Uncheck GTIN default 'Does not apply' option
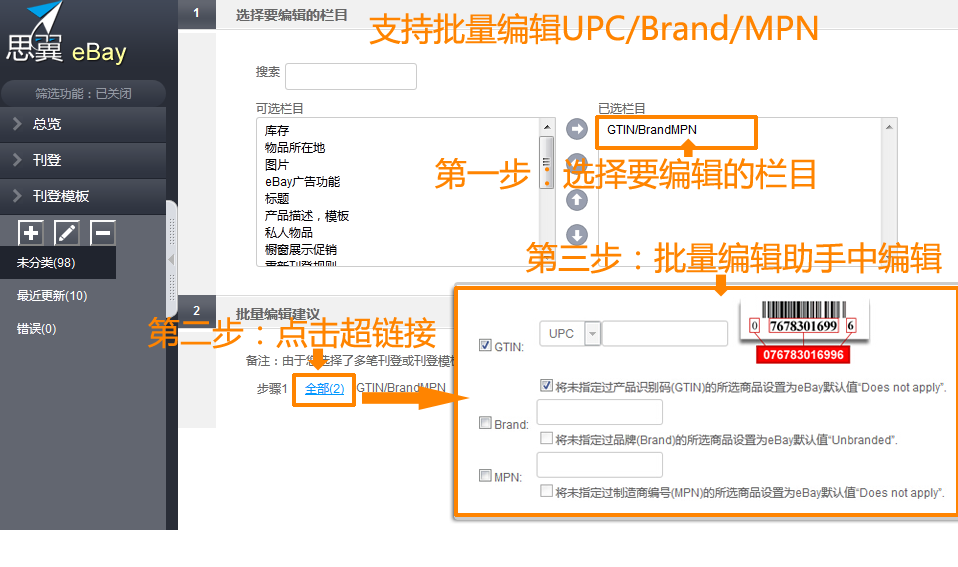 point(546,386)
